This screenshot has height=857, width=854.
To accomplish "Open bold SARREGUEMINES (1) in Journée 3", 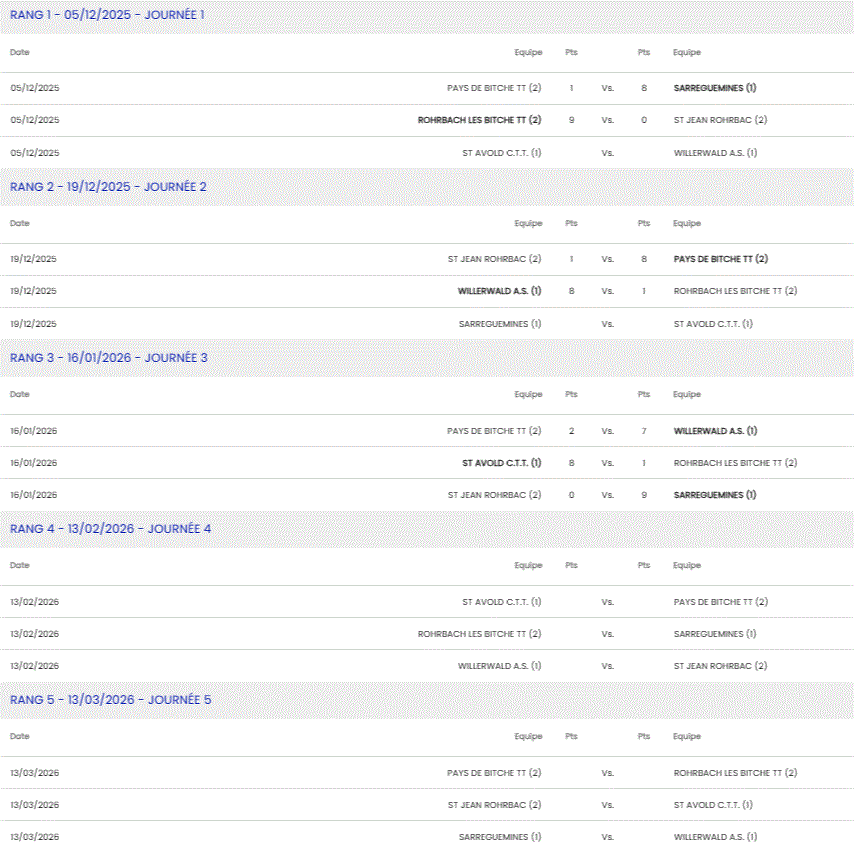I will (x=714, y=495).
